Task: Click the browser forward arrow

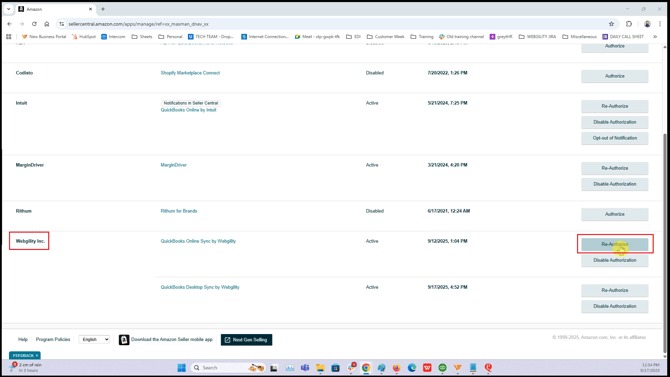Action: [22, 24]
